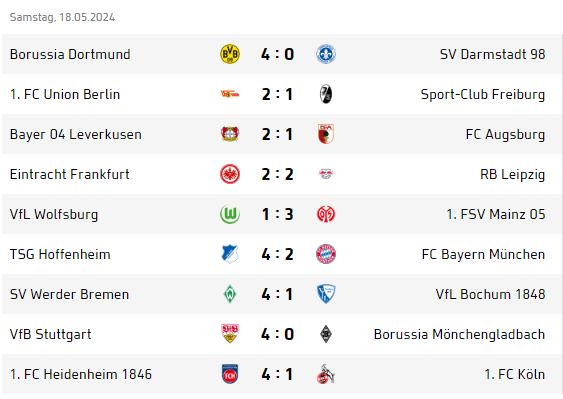
Task: Click the VfB Stuttgart crest
Action: point(230,334)
